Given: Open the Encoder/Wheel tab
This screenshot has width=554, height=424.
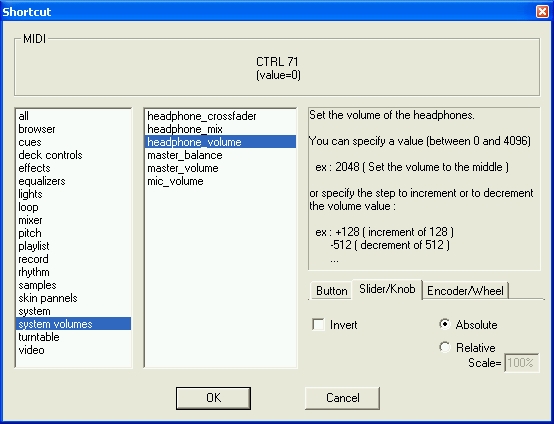Looking at the screenshot, I should pyautogui.click(x=465, y=291).
